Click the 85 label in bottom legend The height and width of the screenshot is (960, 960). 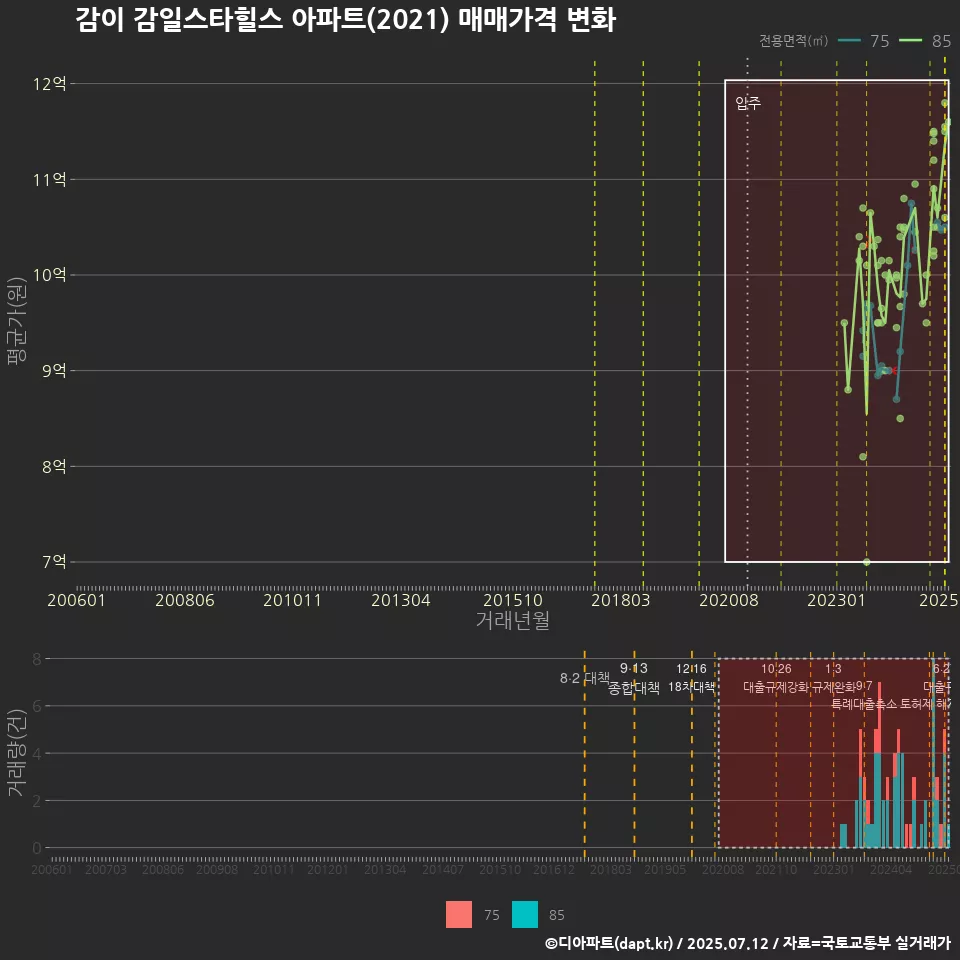pos(557,915)
